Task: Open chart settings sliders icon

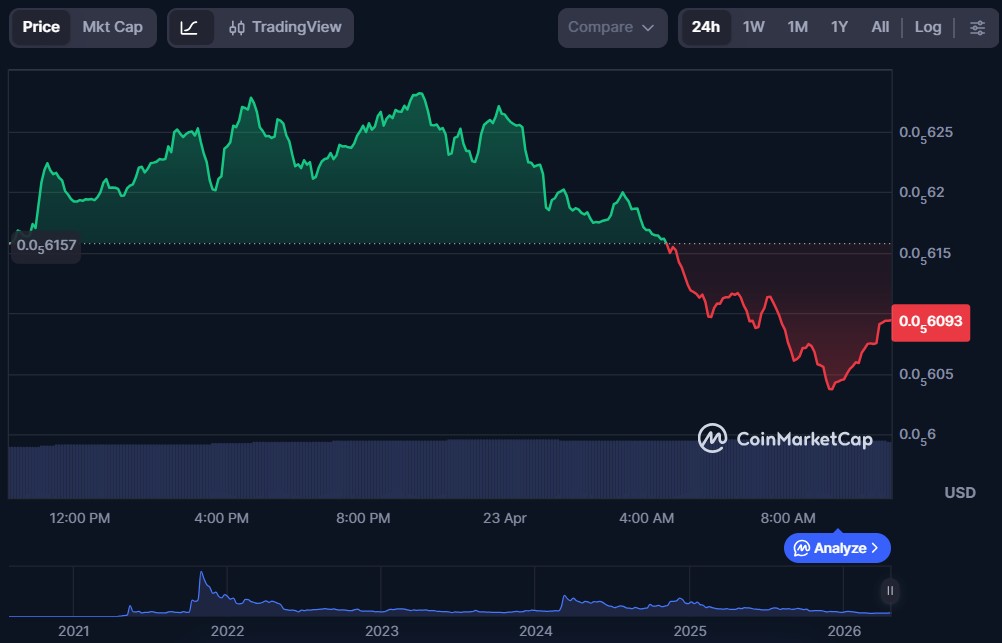Action: point(977,27)
